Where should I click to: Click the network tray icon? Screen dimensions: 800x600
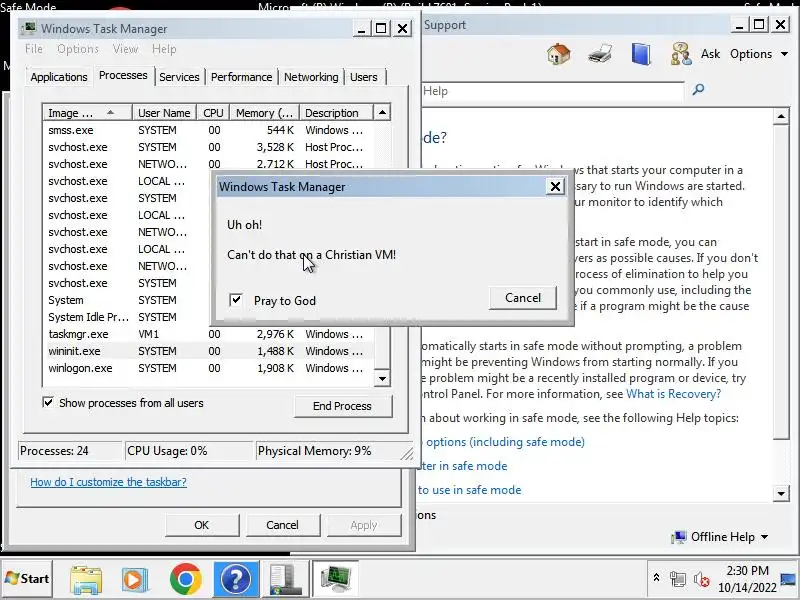pyautogui.click(x=678, y=580)
